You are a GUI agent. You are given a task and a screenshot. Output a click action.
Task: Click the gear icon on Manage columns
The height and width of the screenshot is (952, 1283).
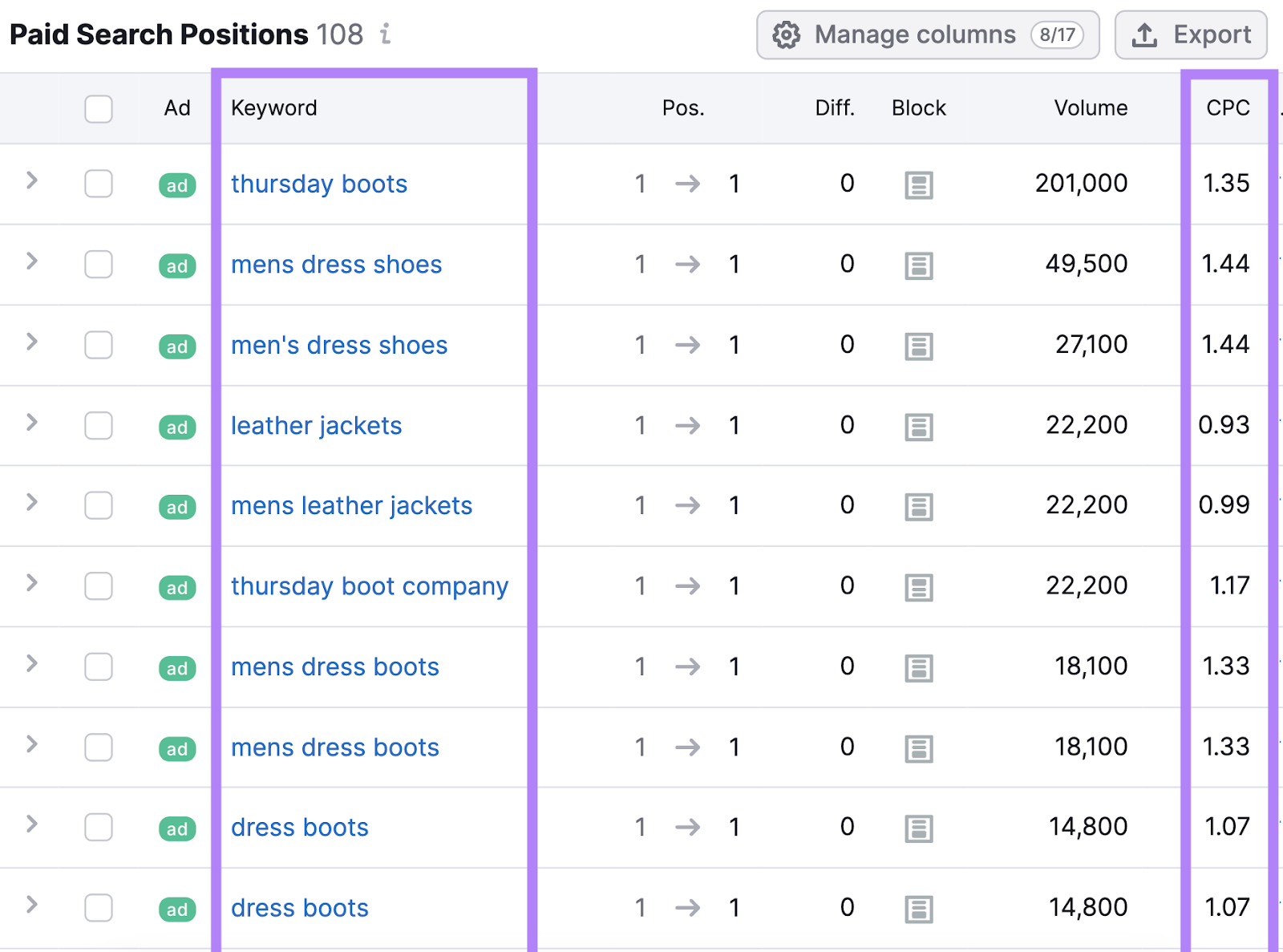787,34
